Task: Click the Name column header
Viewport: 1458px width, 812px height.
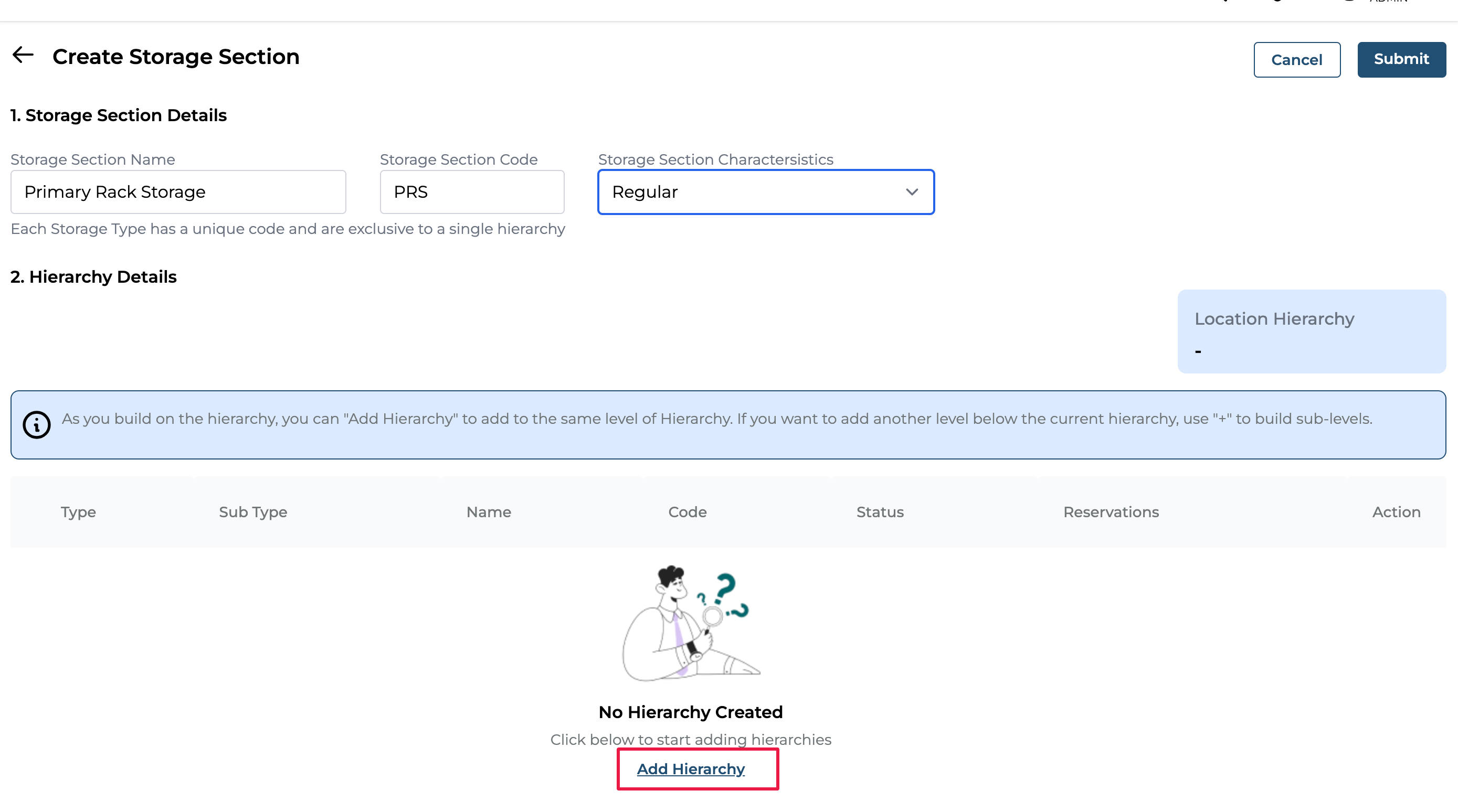Action: click(x=489, y=511)
